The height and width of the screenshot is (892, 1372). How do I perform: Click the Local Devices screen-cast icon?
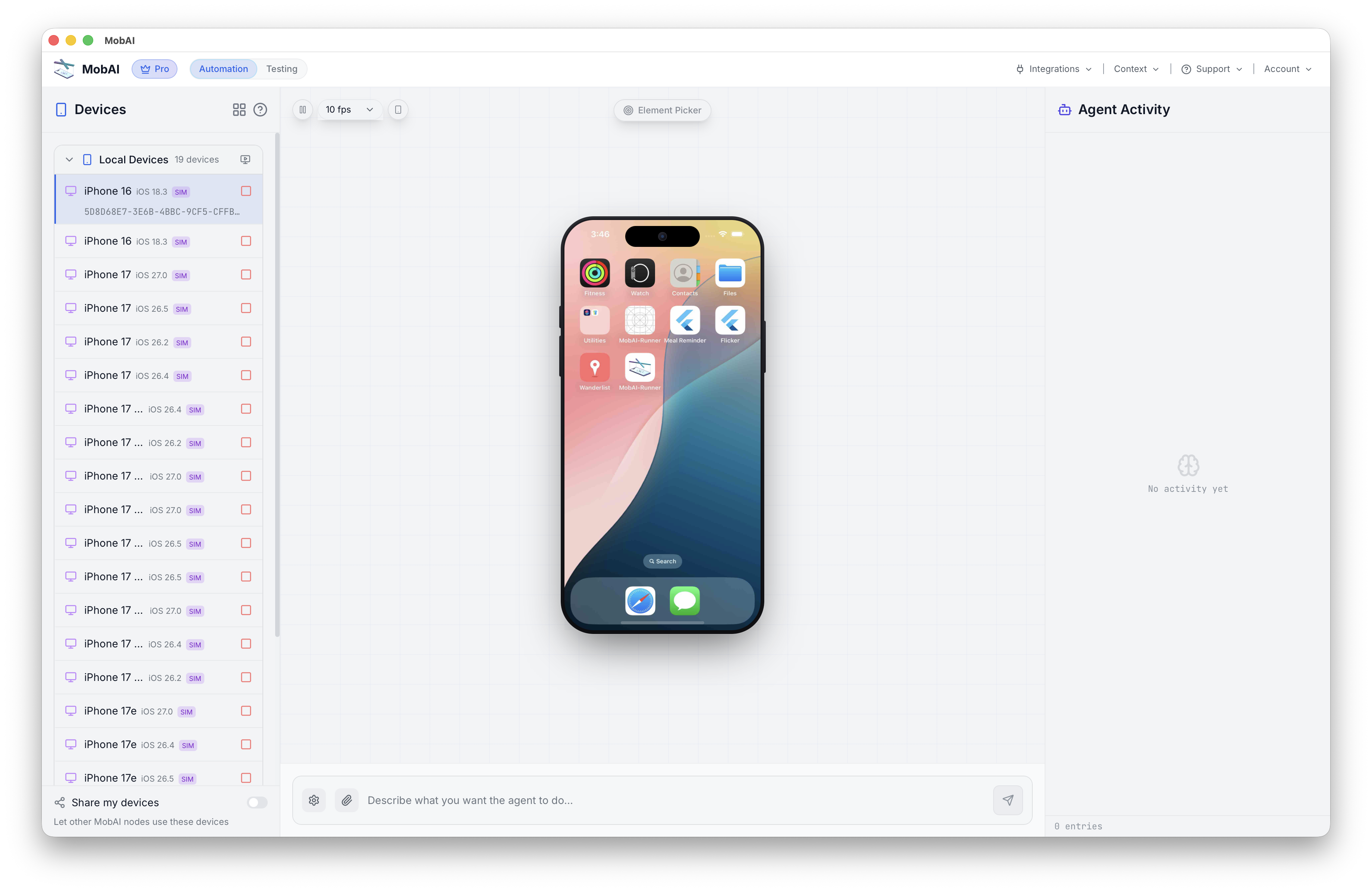click(x=245, y=160)
